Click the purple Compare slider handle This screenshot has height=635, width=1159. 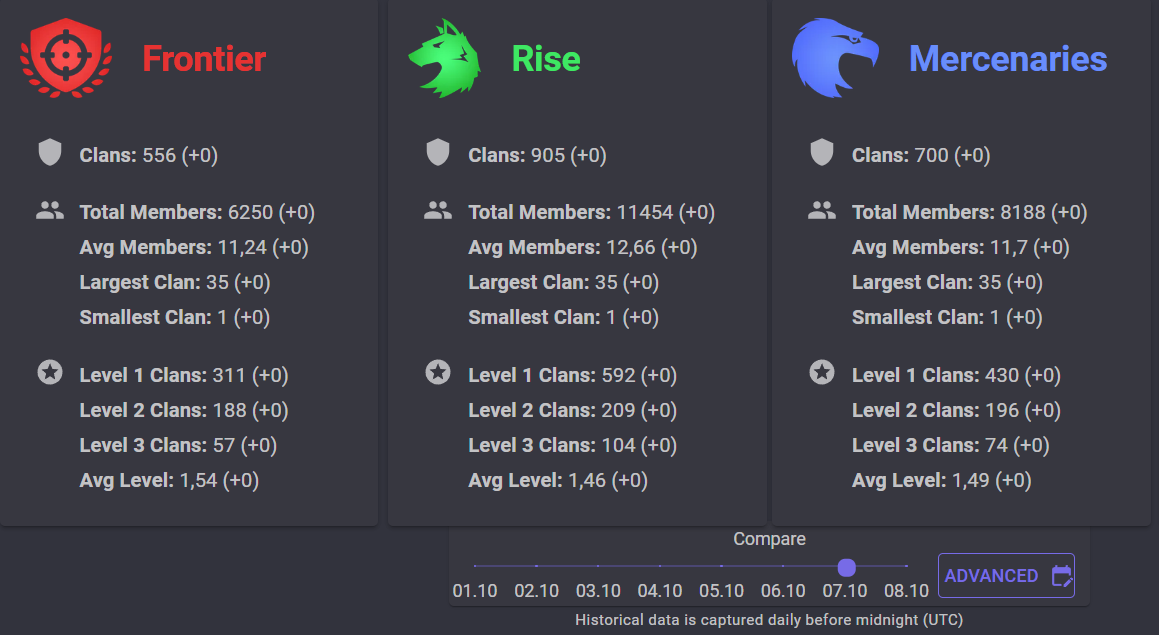pos(846,567)
